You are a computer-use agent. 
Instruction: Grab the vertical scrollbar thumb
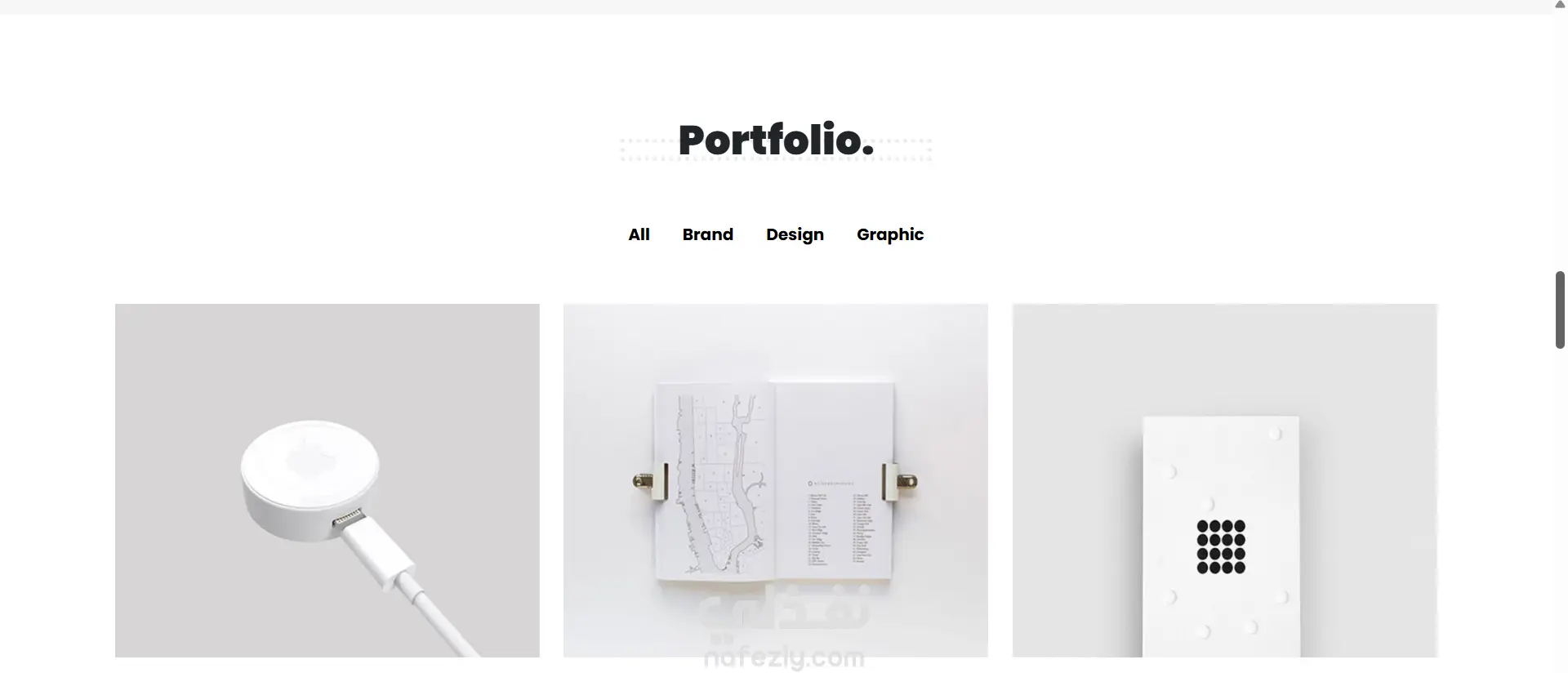[1560, 310]
